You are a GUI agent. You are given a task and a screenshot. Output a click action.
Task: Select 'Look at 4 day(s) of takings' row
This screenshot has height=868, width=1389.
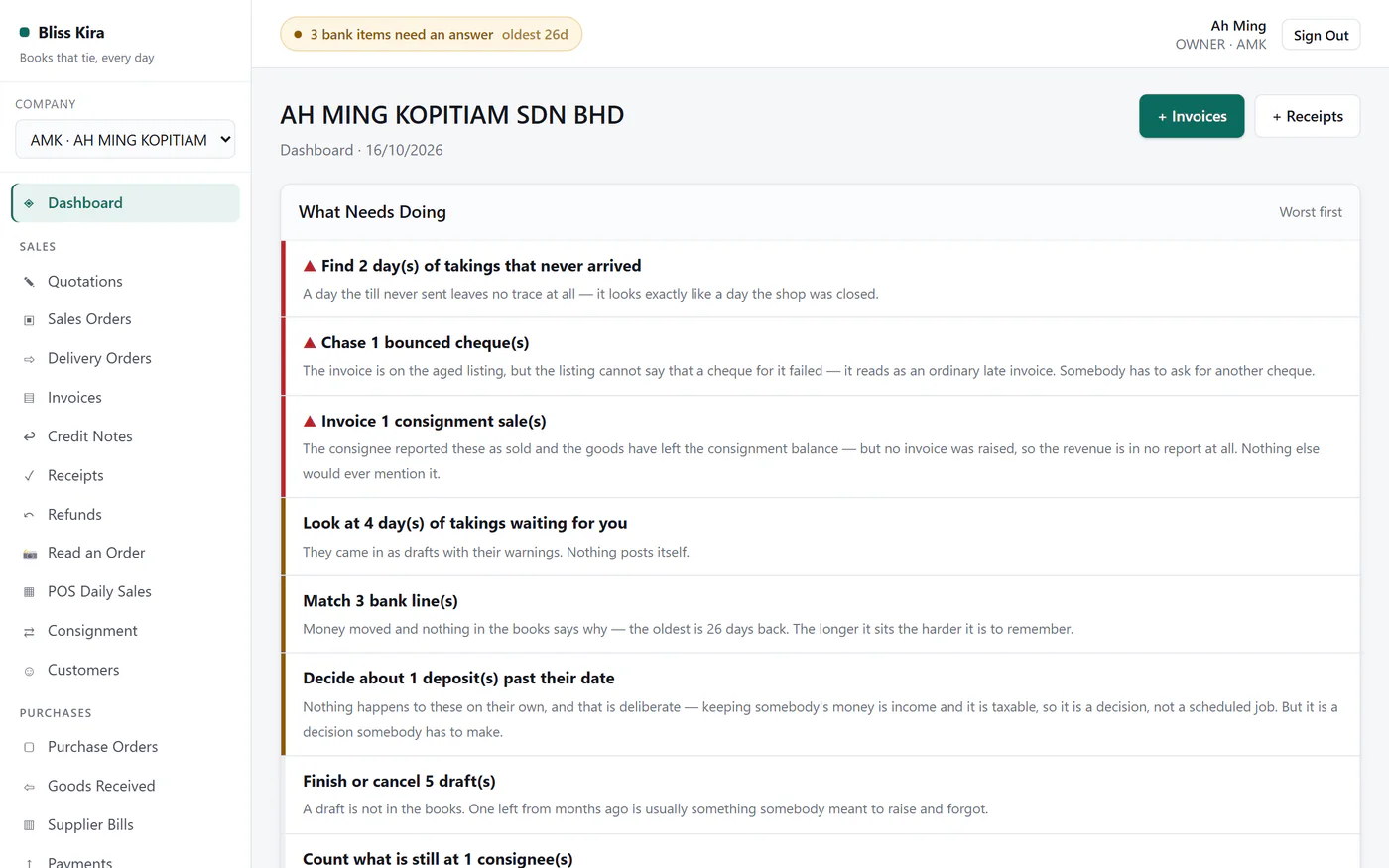tap(821, 537)
